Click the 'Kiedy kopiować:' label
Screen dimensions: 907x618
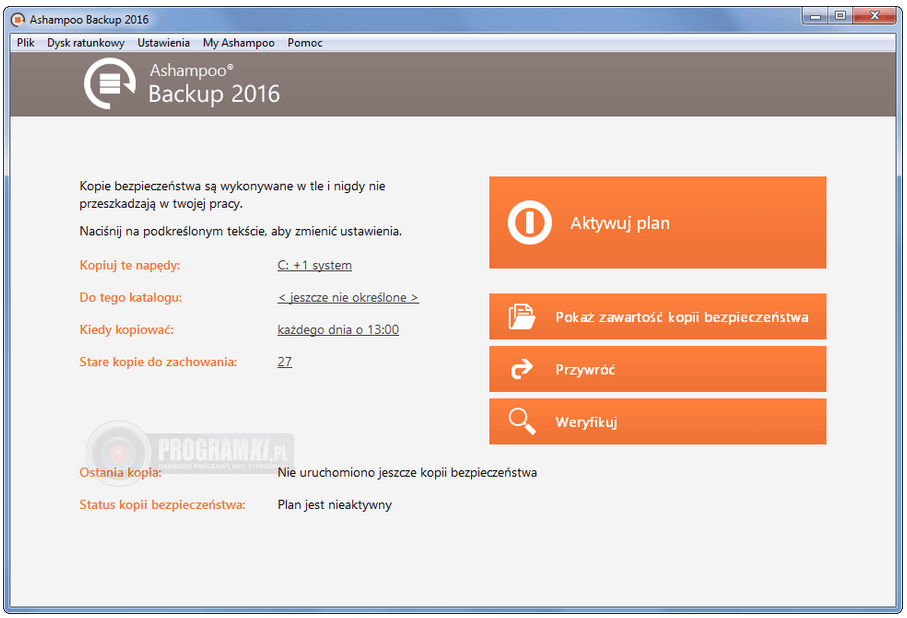(x=126, y=330)
